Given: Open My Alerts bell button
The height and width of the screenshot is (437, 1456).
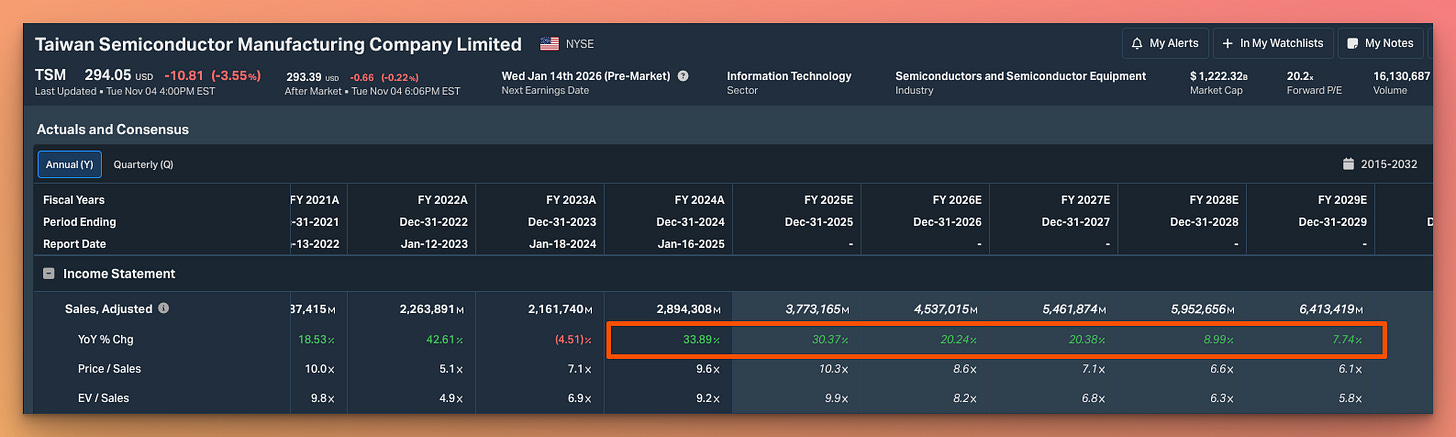Looking at the screenshot, I should (x=1164, y=43).
